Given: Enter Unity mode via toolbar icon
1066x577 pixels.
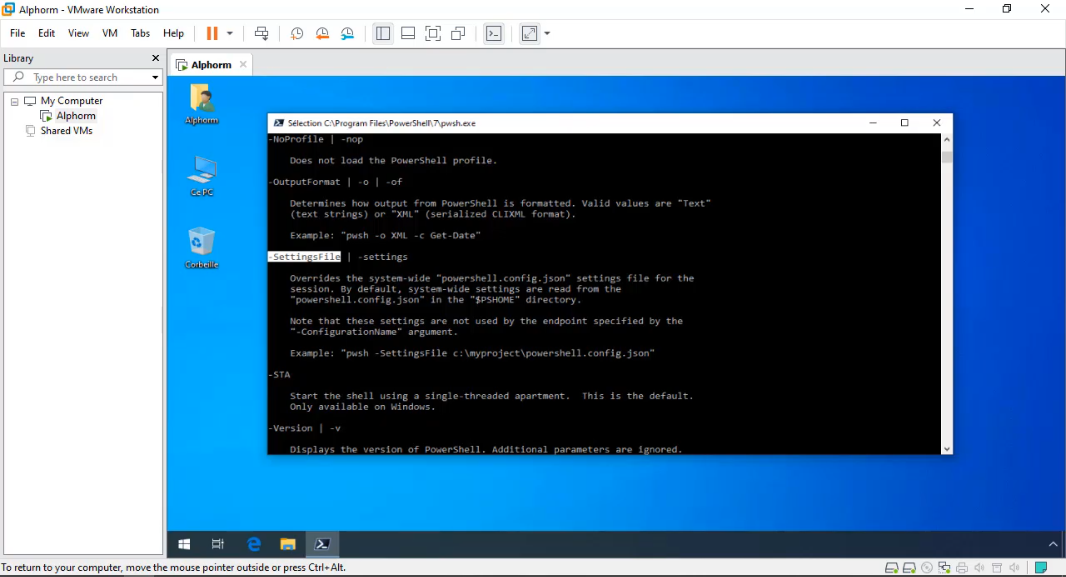Looking at the screenshot, I should tap(457, 33).
